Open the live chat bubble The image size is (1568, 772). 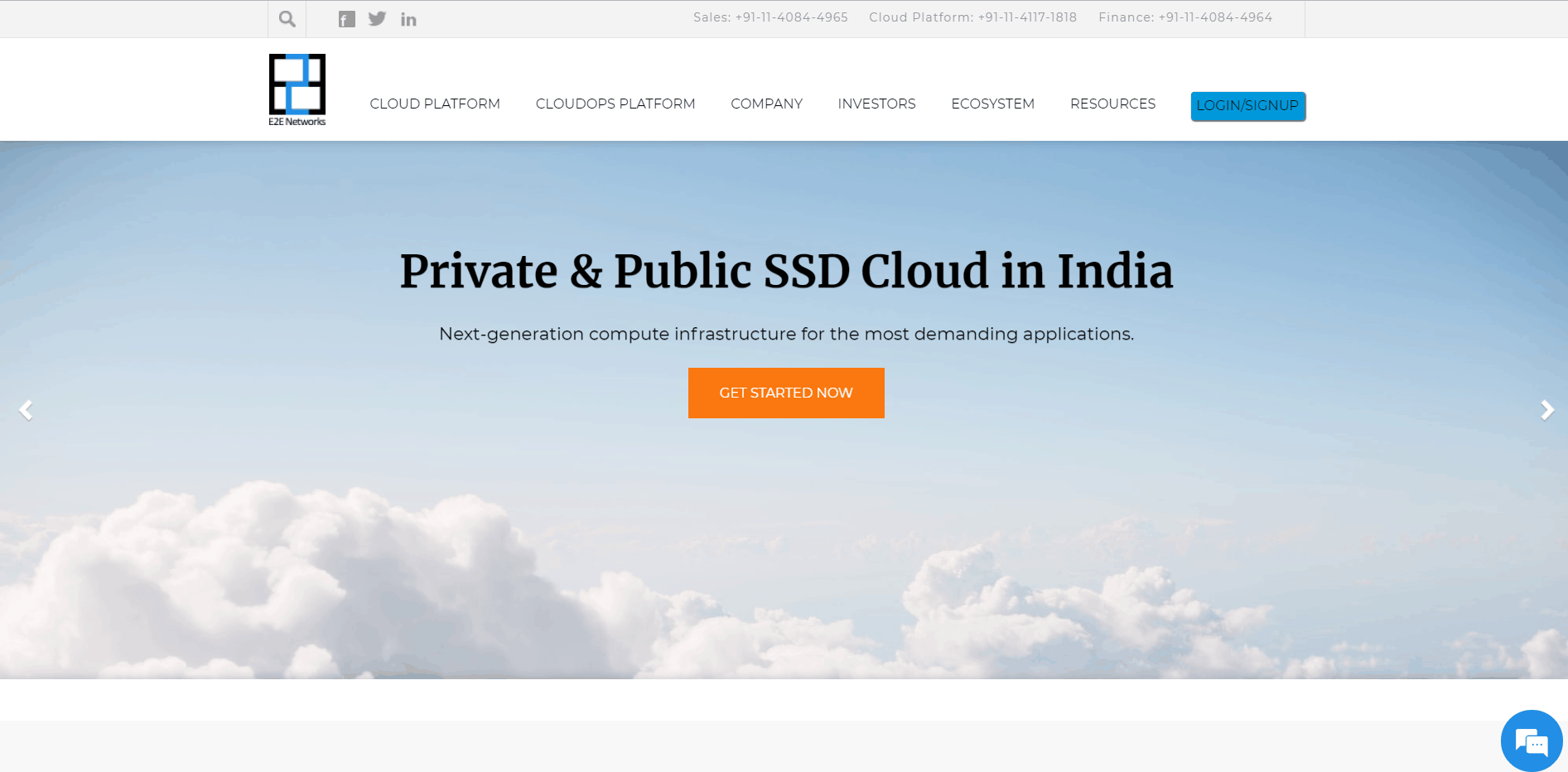[1532, 741]
